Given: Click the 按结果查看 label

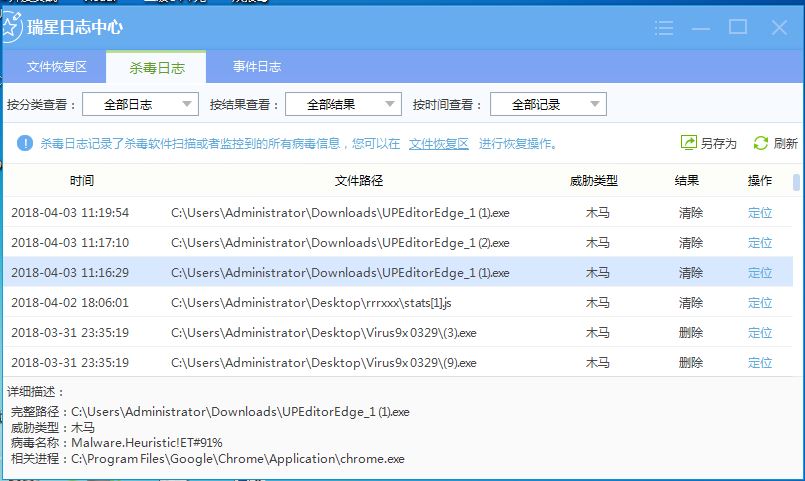Looking at the screenshot, I should [x=244, y=105].
